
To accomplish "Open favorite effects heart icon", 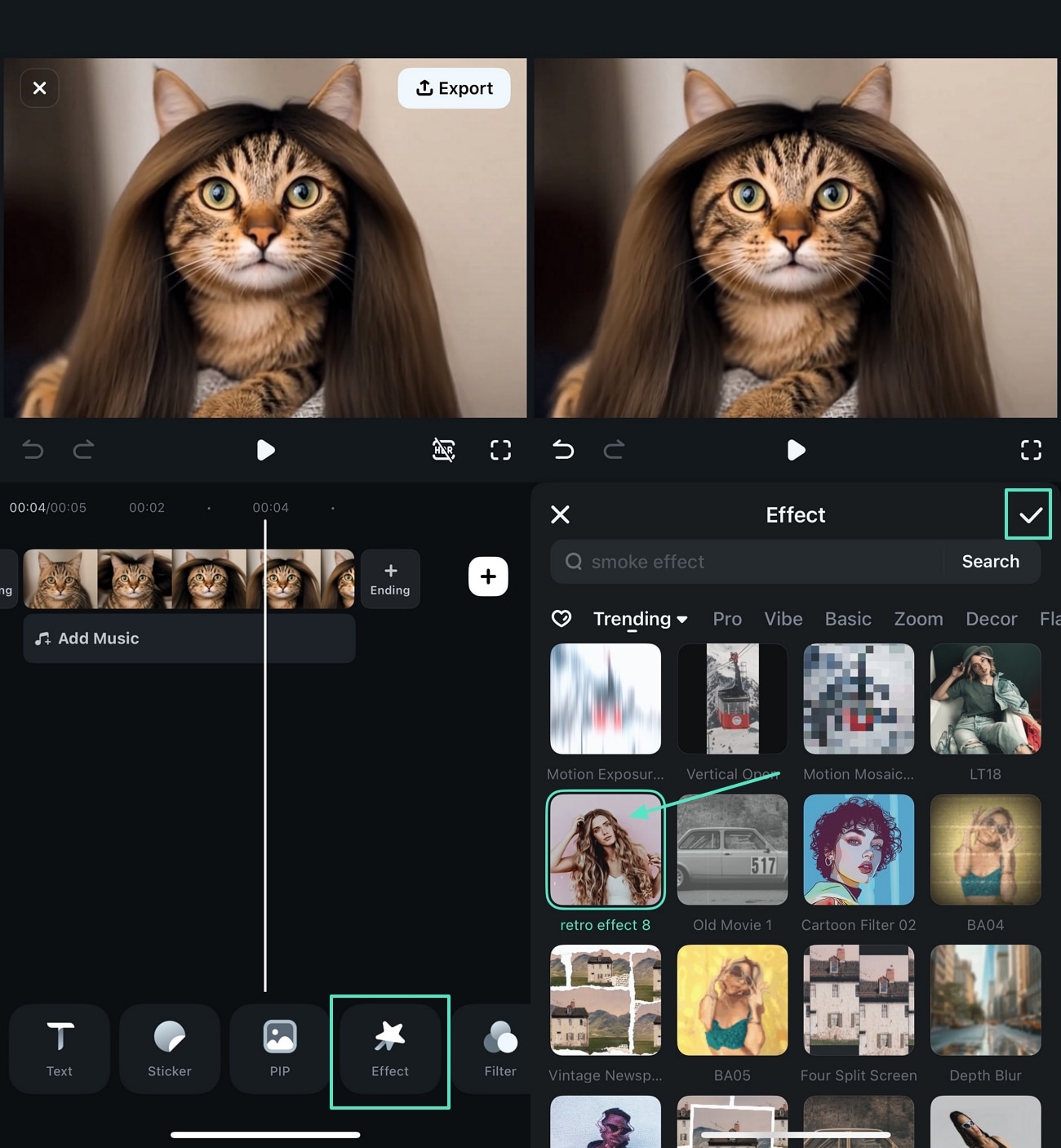I will 562,619.
